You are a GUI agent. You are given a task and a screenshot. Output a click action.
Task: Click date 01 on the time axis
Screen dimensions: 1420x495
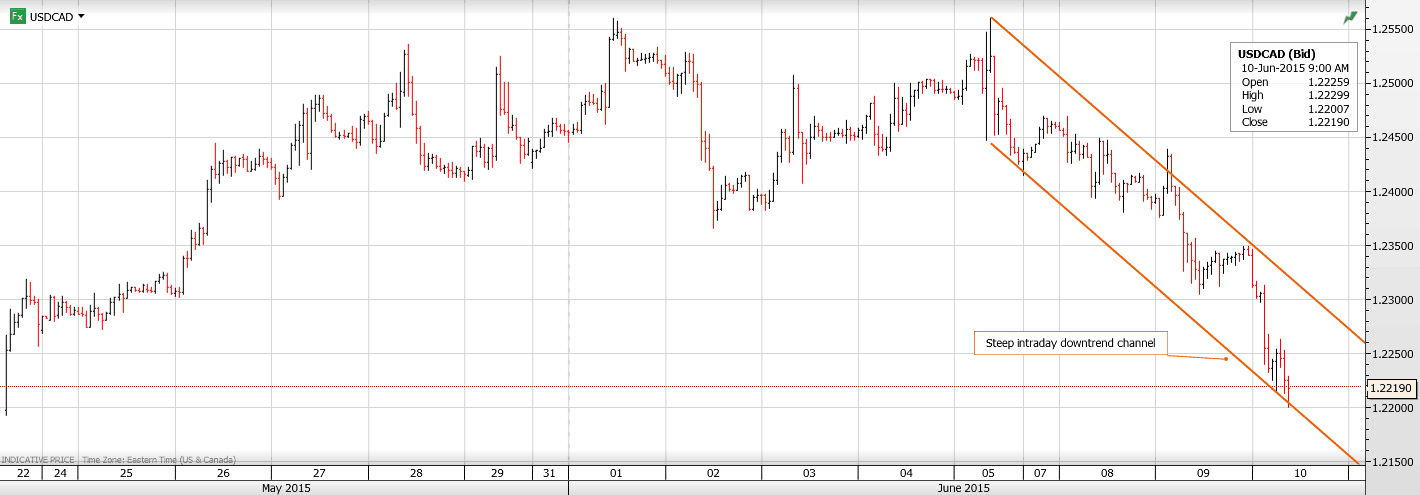coord(616,473)
